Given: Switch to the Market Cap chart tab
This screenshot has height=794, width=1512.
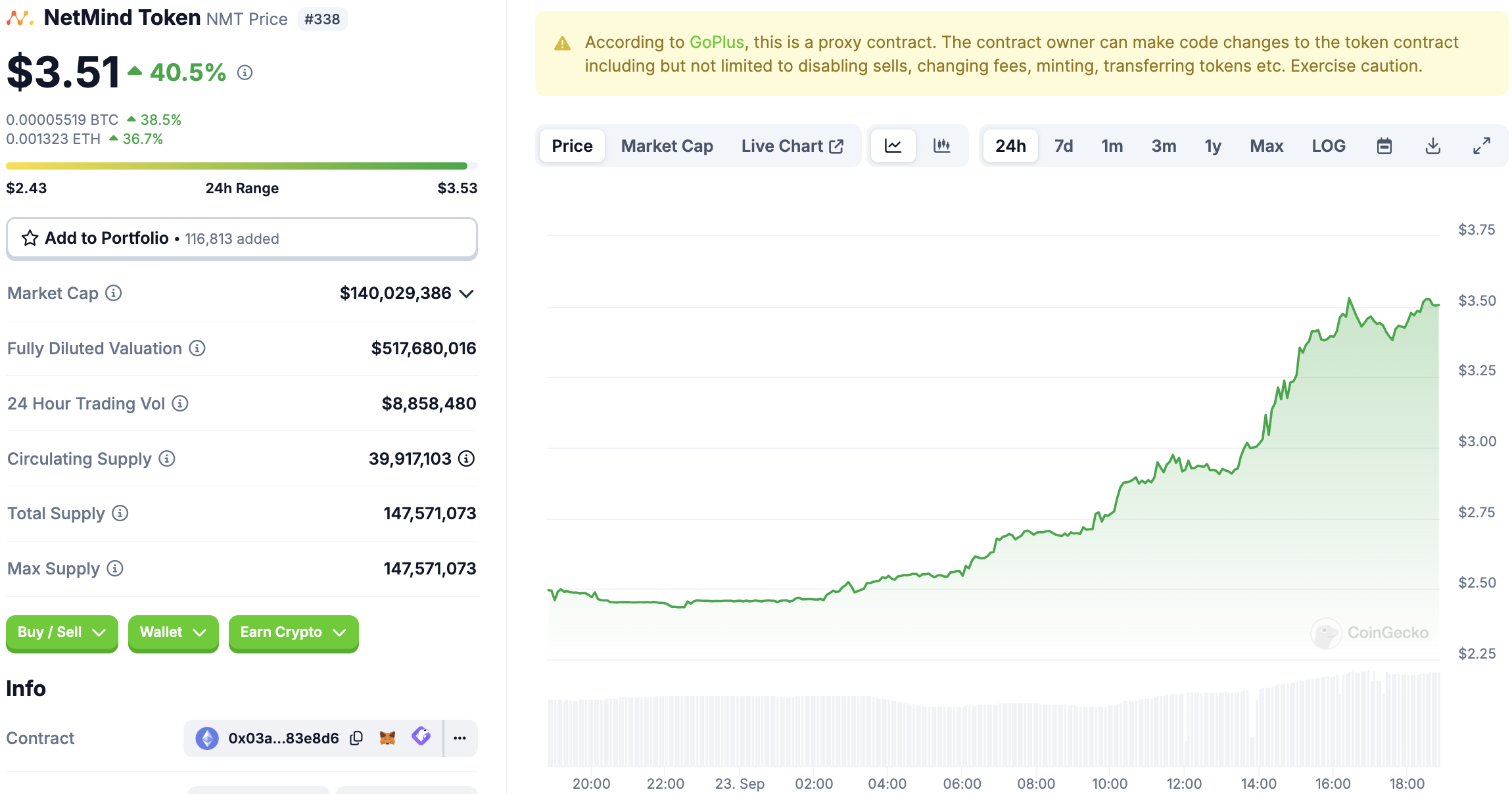Looking at the screenshot, I should point(667,146).
